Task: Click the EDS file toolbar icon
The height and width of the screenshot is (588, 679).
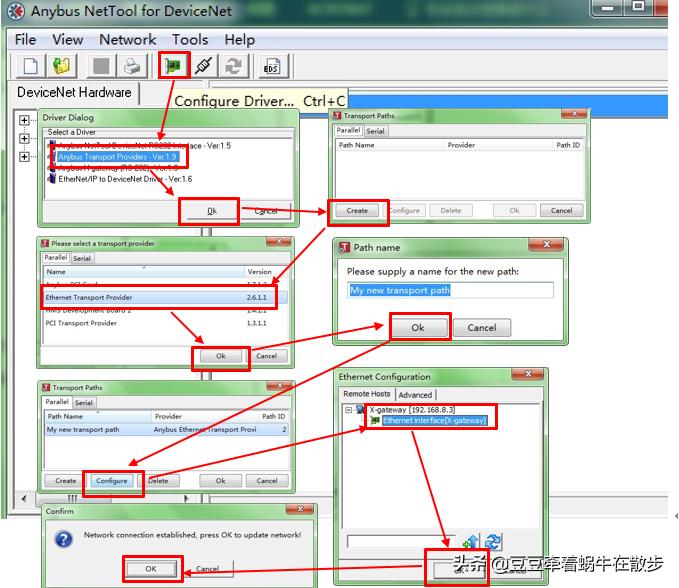Action: [271, 67]
